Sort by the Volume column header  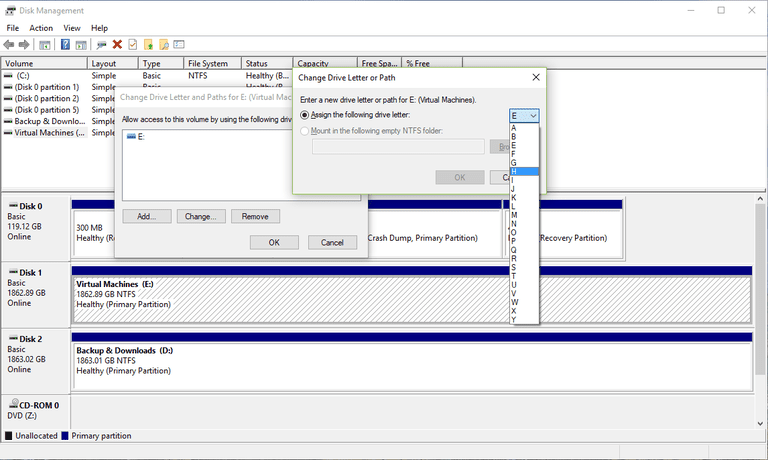pos(44,63)
